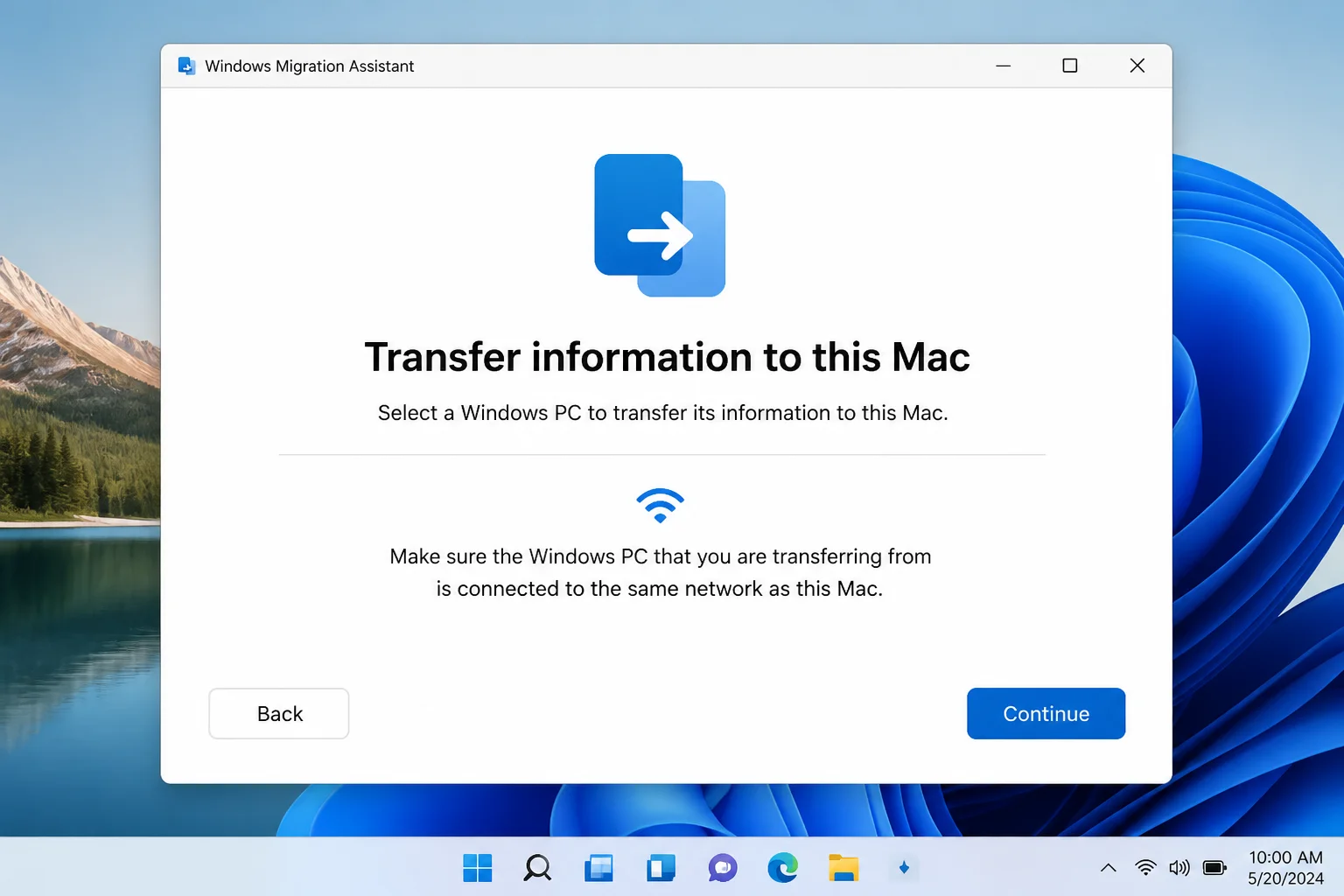Click the 'Make sure the Windows PC' line
This screenshot has height=896, width=1344.
coord(661,556)
